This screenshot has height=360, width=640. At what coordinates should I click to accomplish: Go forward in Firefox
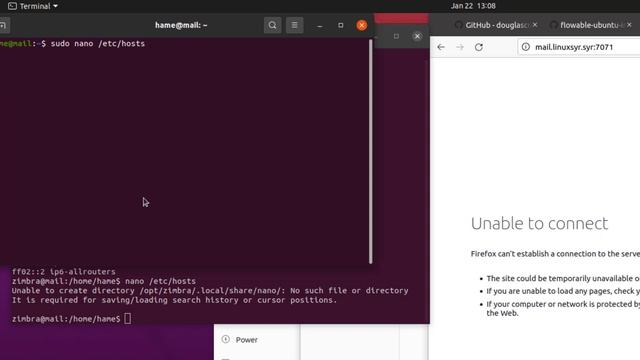[x=460, y=47]
